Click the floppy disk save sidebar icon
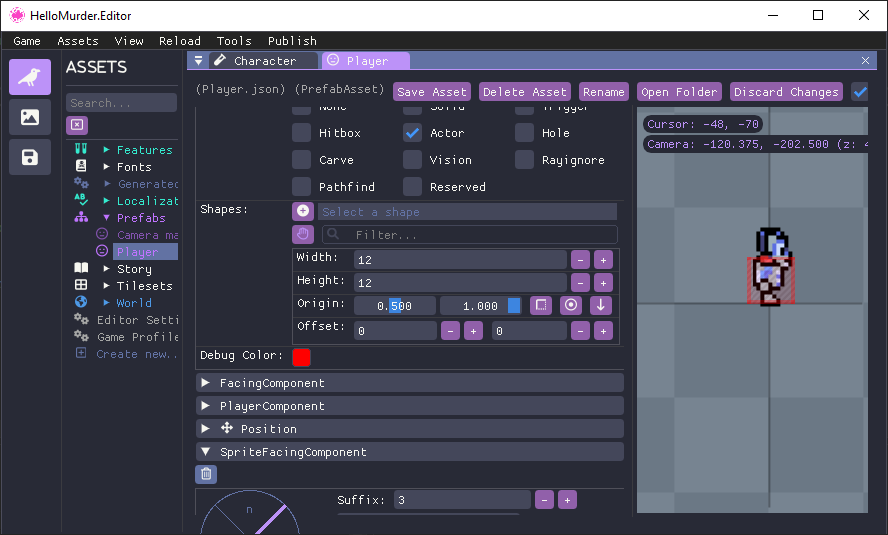The width and height of the screenshot is (888, 535). [30, 157]
